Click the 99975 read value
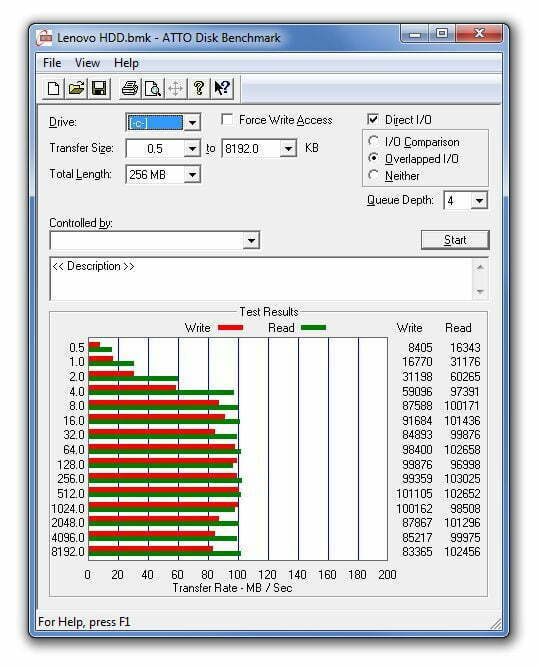 coord(465,537)
